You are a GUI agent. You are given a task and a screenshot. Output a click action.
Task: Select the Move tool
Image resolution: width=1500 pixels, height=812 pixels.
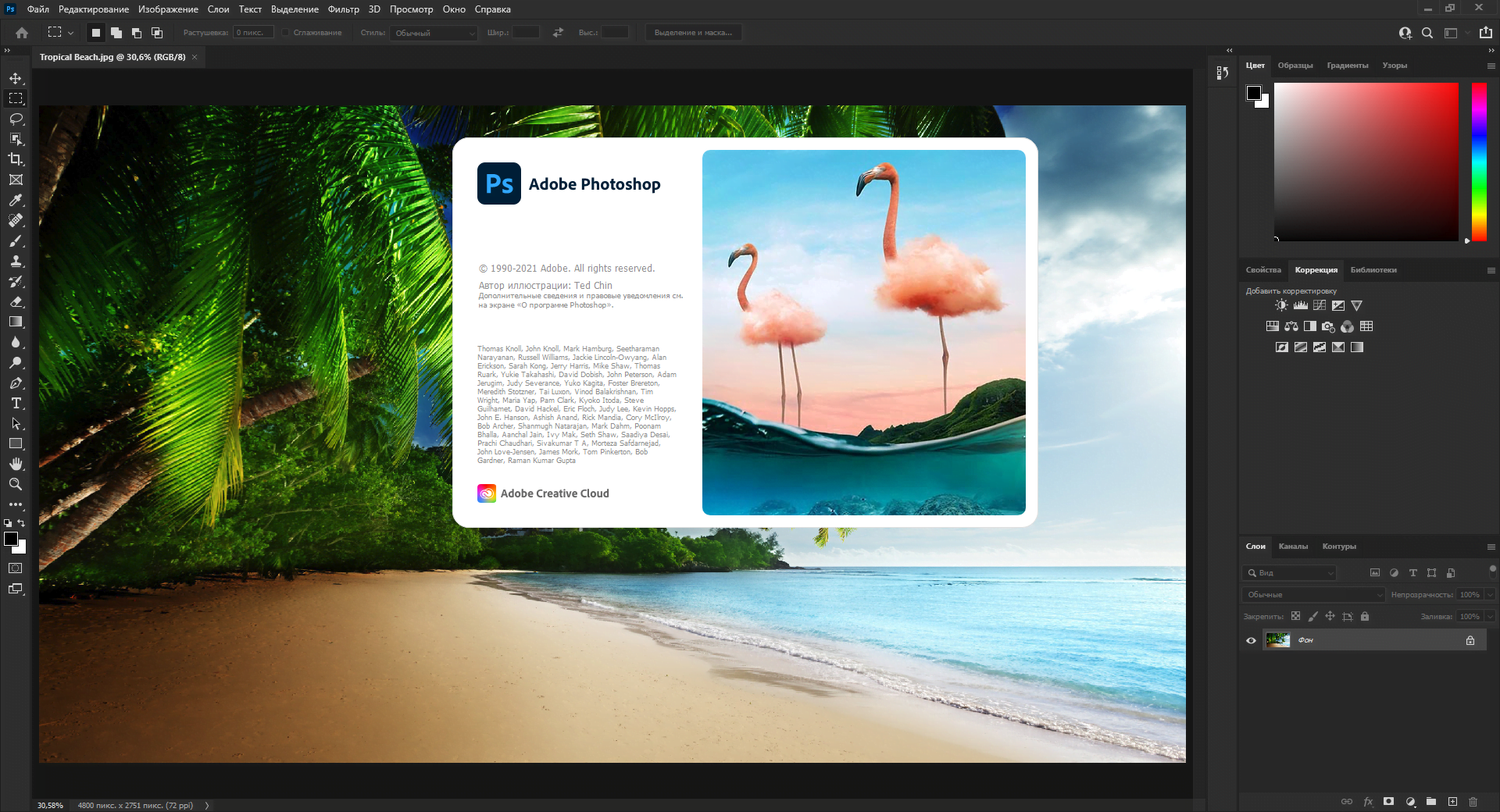(x=16, y=78)
